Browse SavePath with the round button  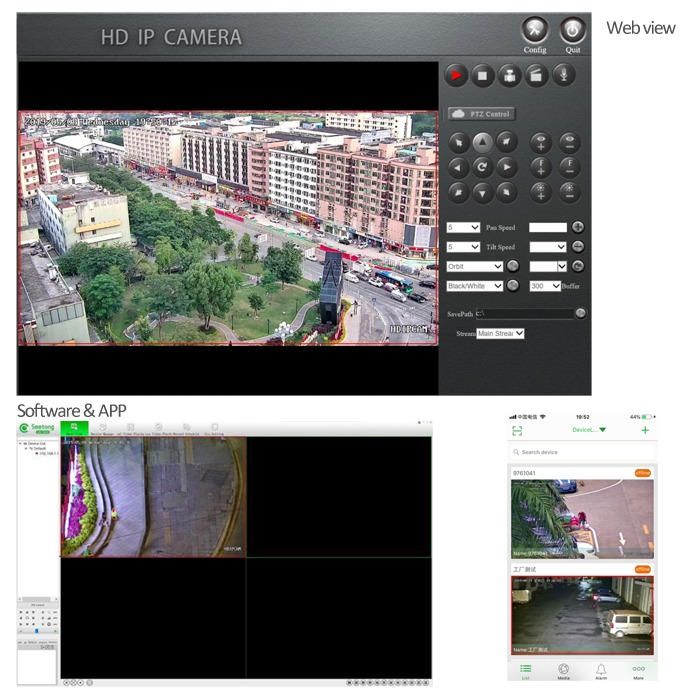pos(580,313)
